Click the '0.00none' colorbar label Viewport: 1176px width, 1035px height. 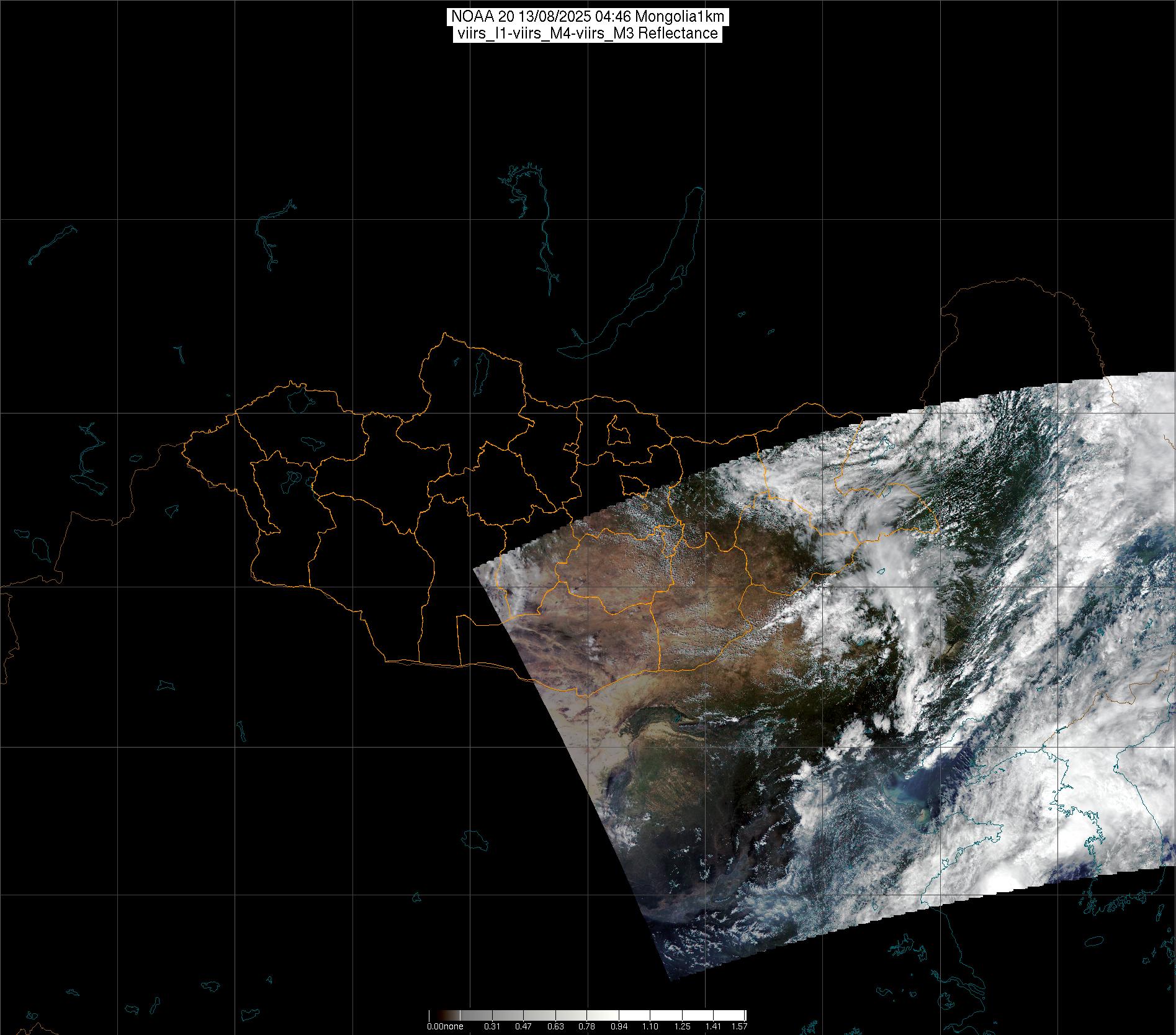click(445, 1026)
